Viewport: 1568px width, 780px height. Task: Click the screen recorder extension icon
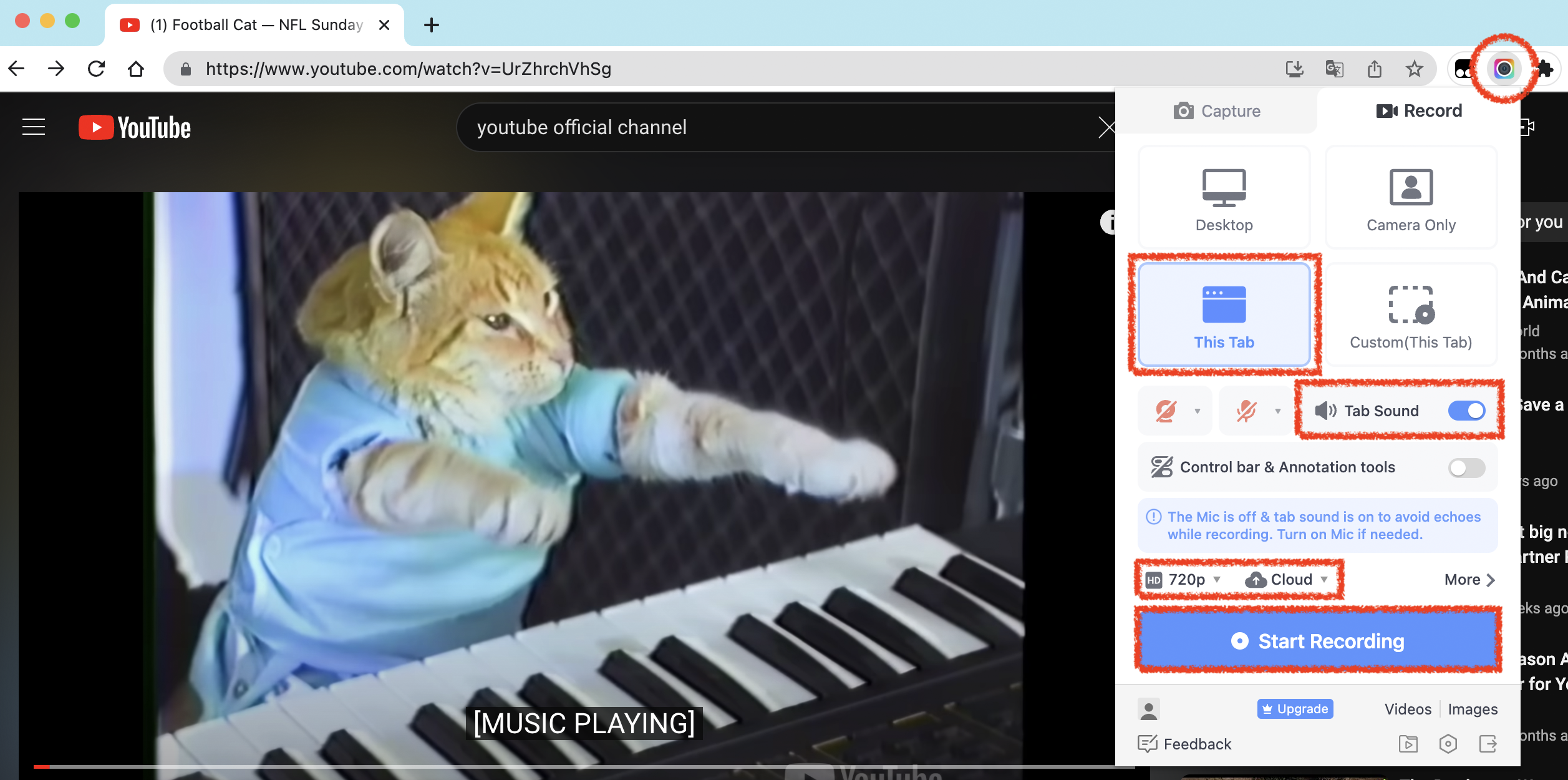coord(1504,69)
